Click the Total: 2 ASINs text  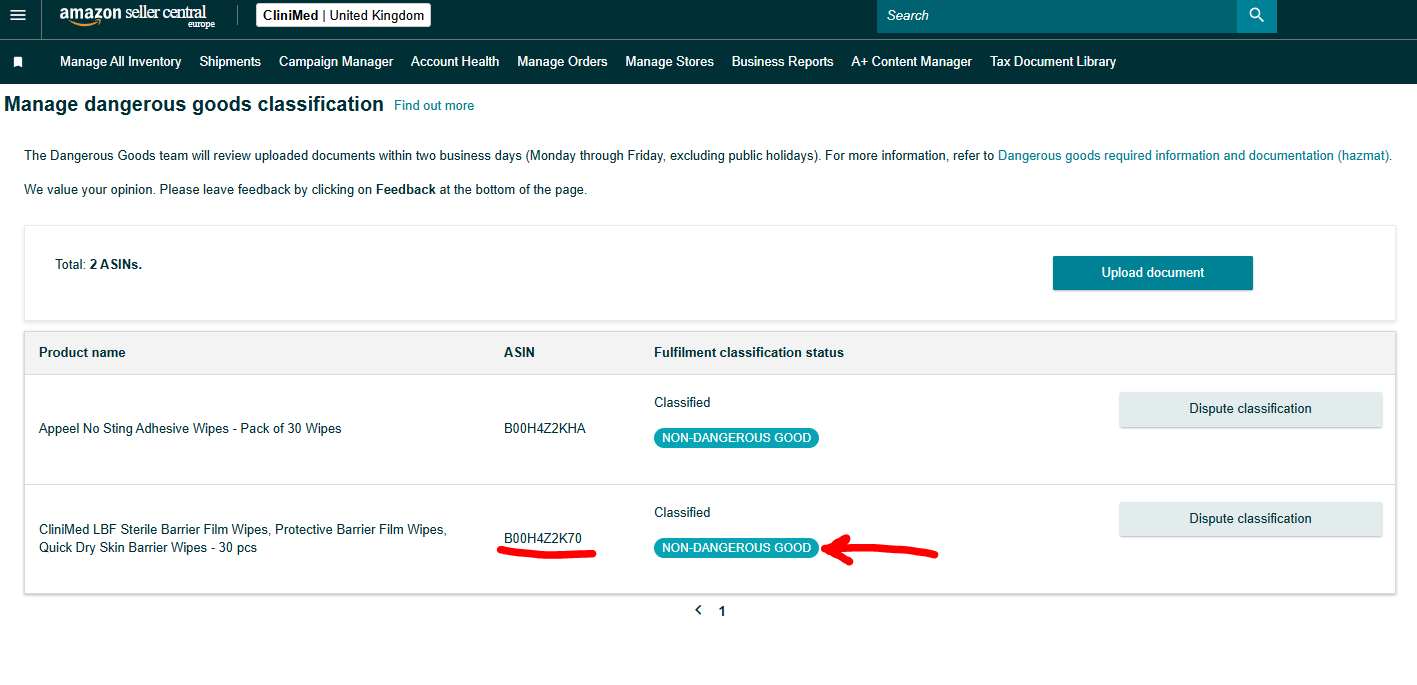(98, 265)
